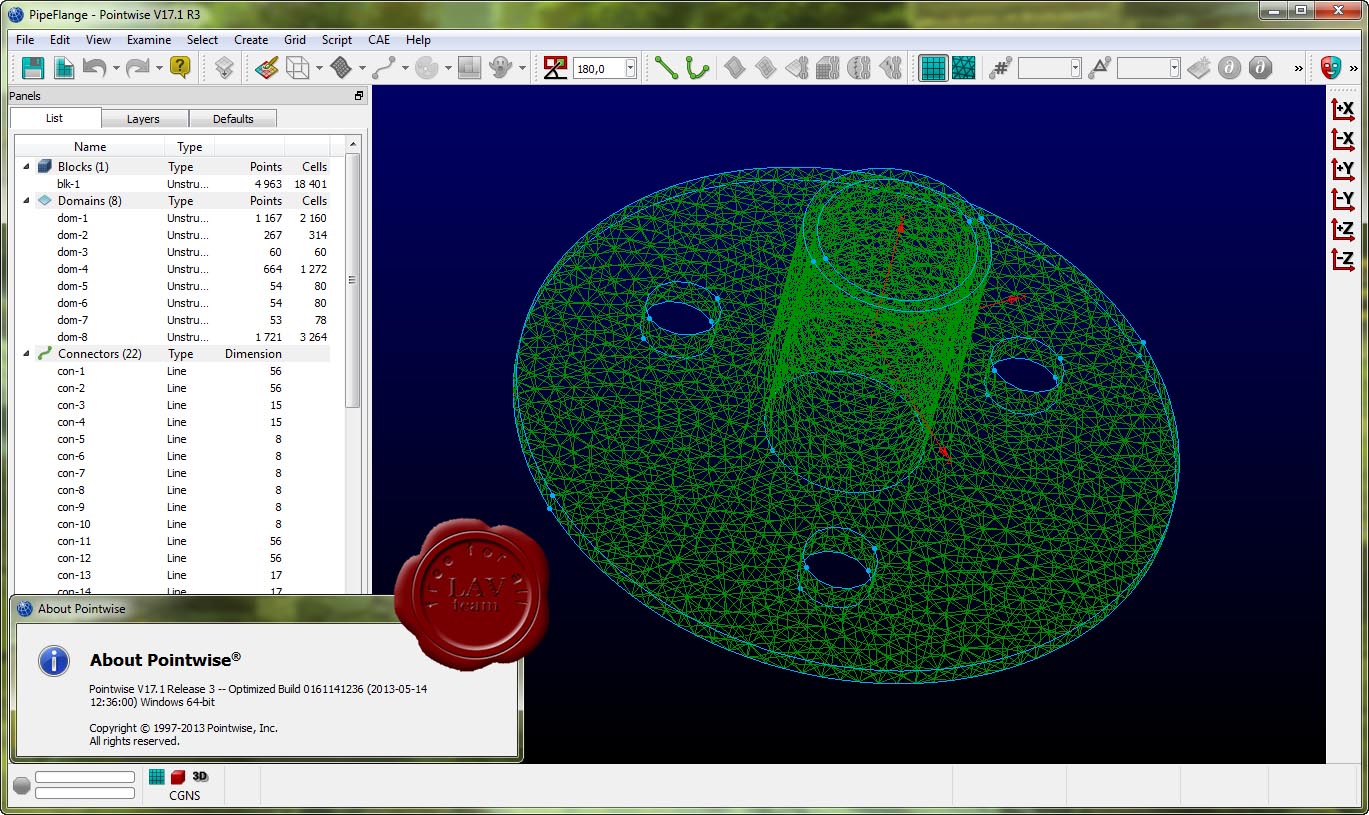Click the 3D indicator in status bar

click(x=200, y=776)
